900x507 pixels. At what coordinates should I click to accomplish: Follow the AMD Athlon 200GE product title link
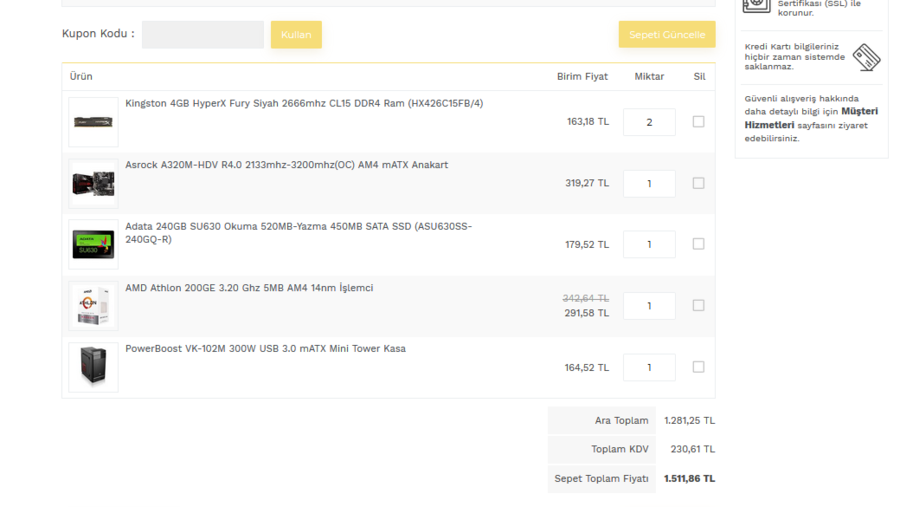point(249,288)
